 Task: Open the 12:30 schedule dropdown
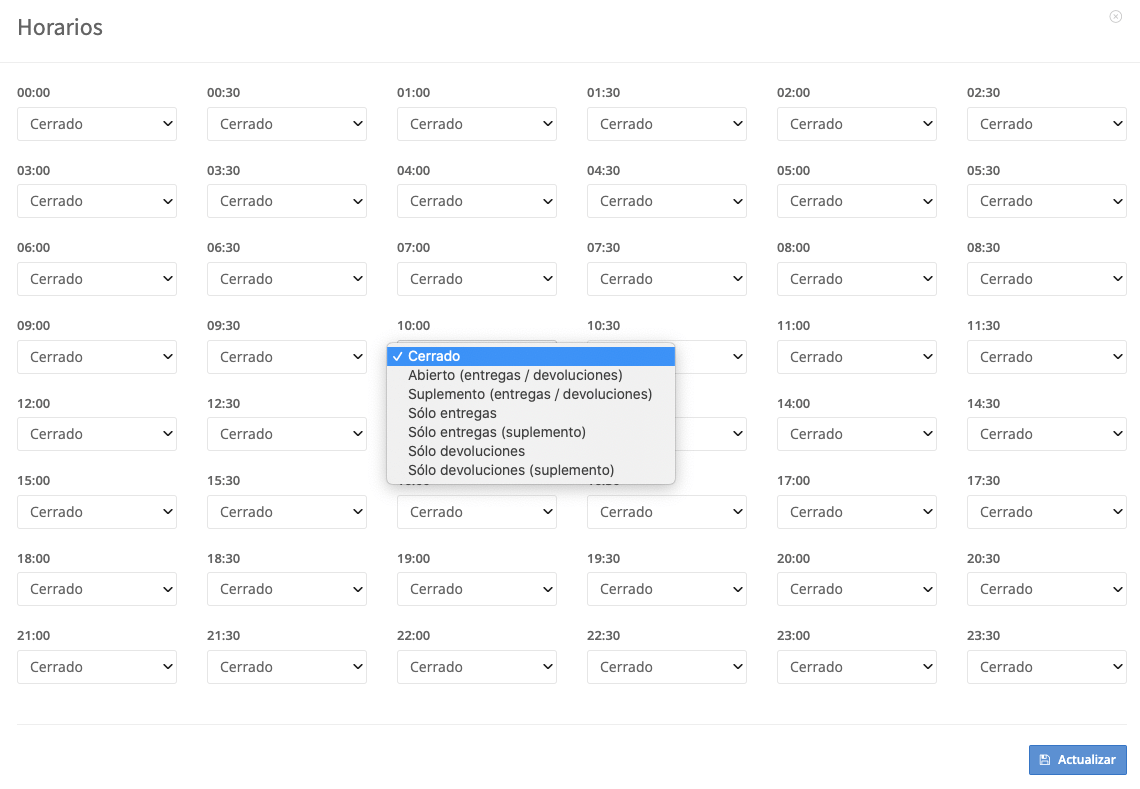(286, 434)
